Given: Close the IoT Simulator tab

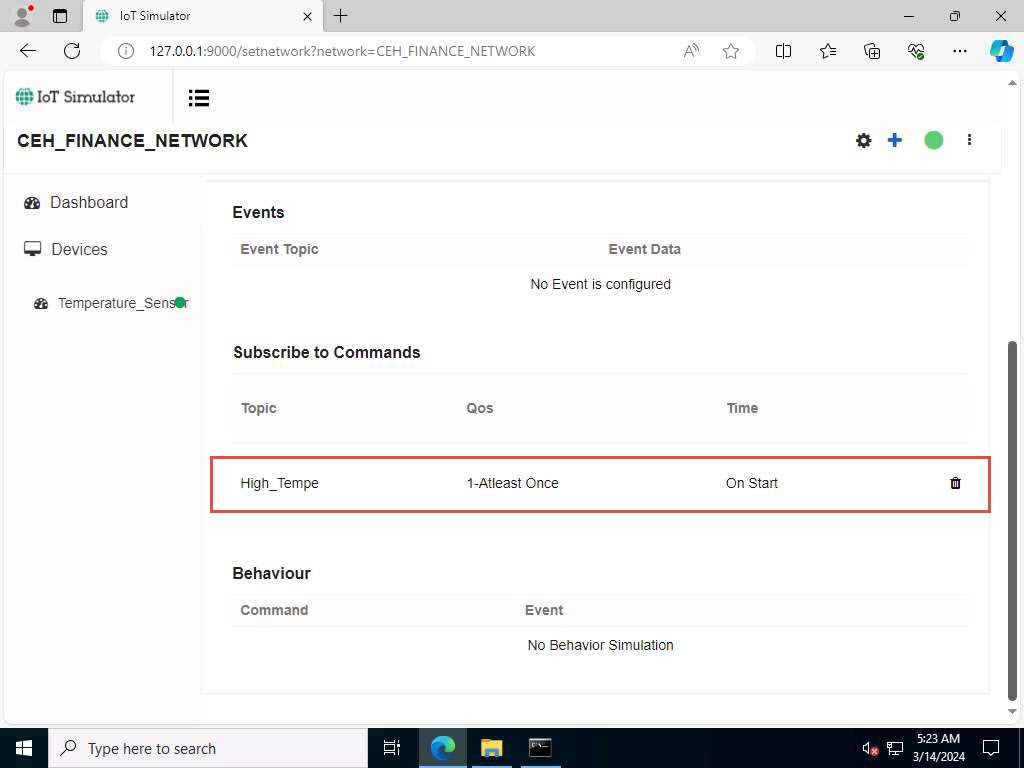Looking at the screenshot, I should (x=308, y=16).
